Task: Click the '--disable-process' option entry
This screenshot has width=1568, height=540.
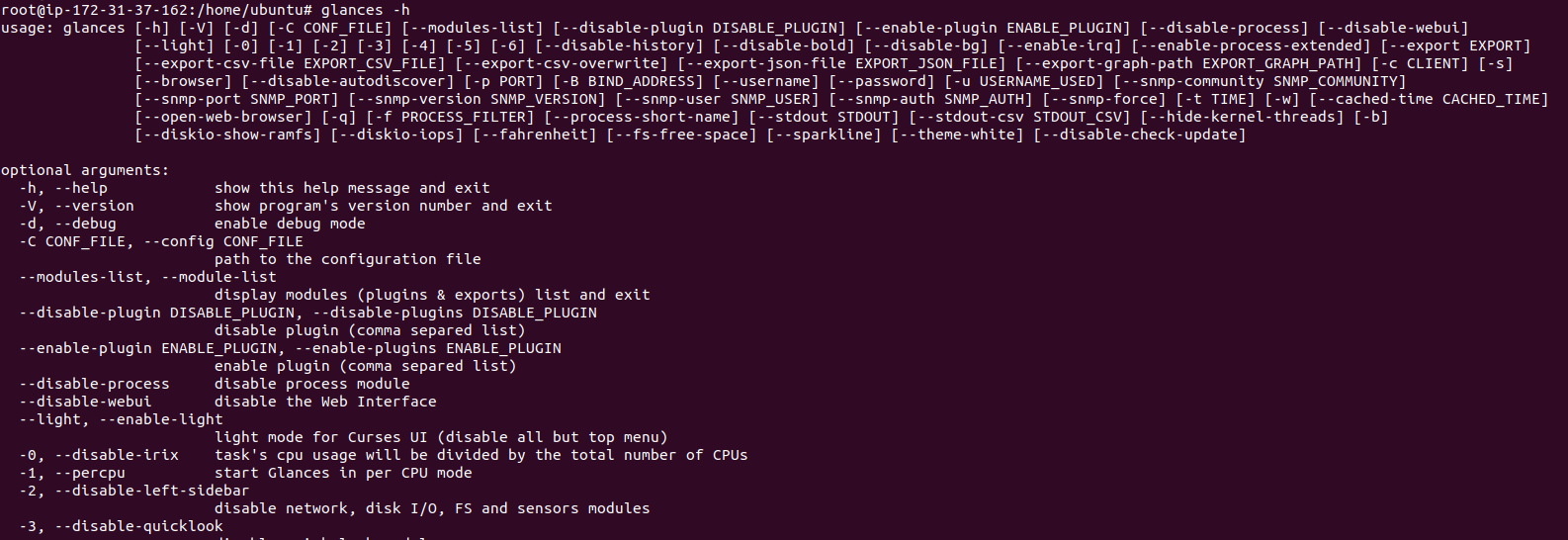Action: [94, 384]
